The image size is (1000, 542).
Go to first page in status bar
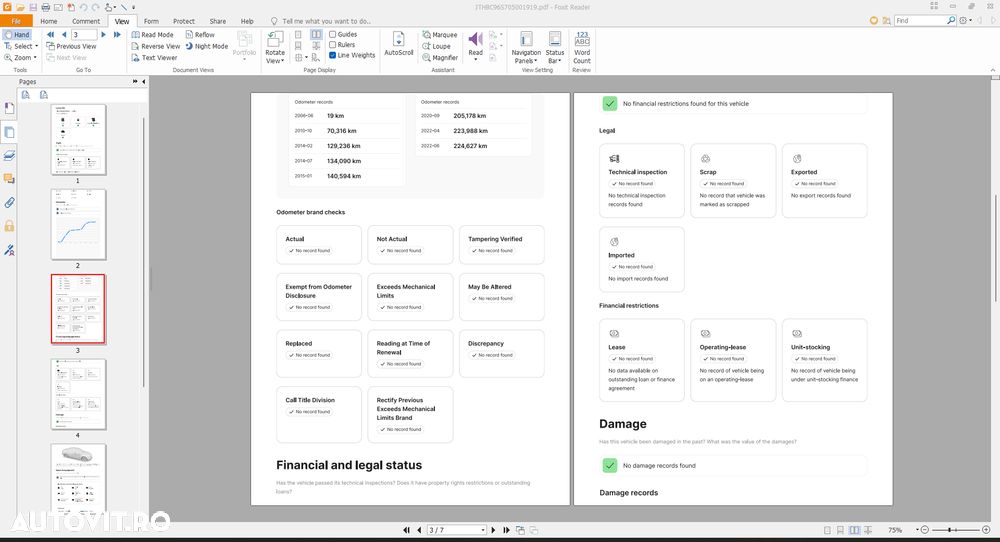(x=406, y=530)
